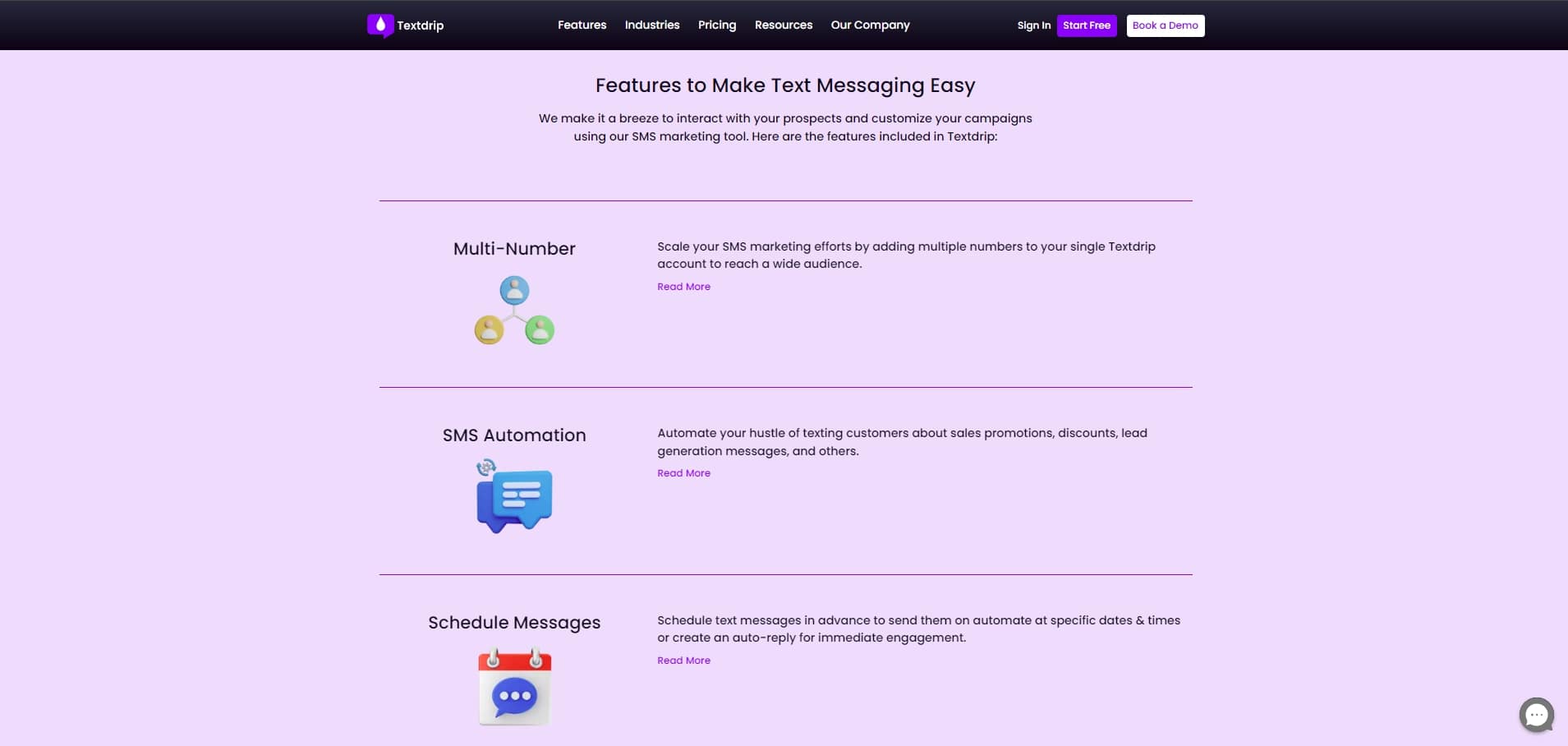The width and height of the screenshot is (1568, 746).
Task: Click the chat support bubble icon
Action: point(1535,715)
